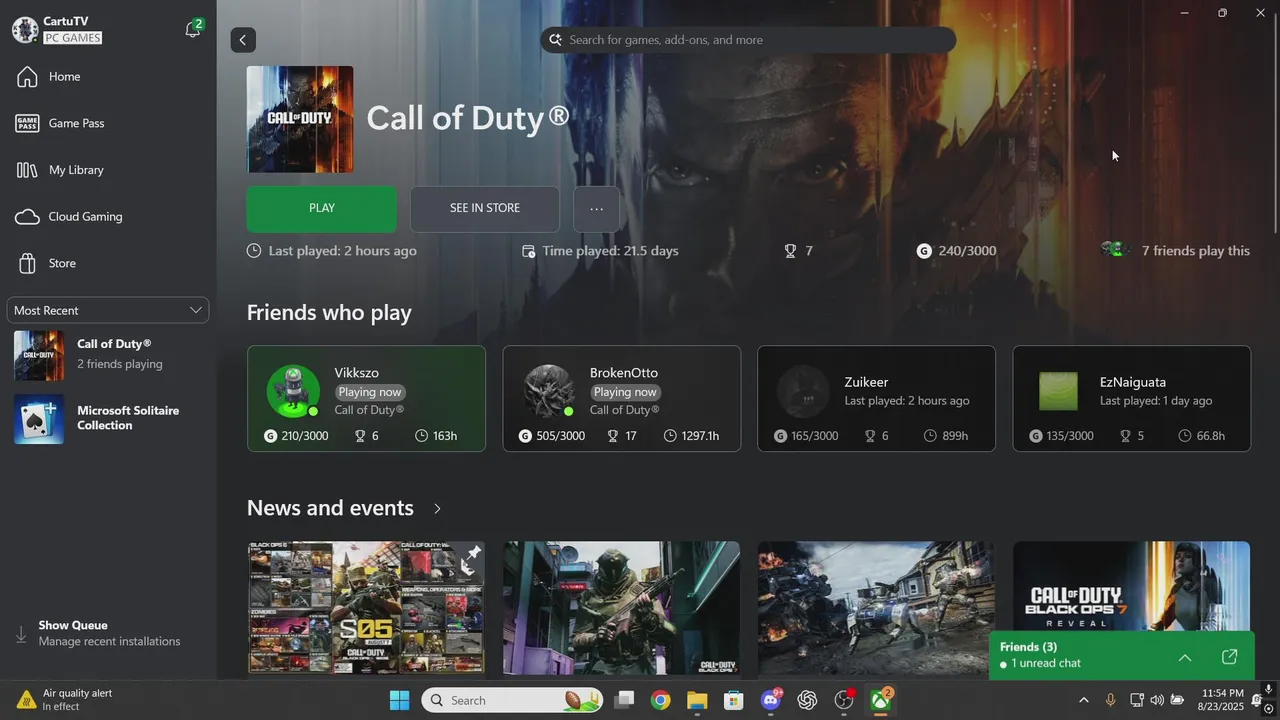1280x720 pixels.
Task: Open the robot dog news thumbnail
Action: (x=877, y=608)
